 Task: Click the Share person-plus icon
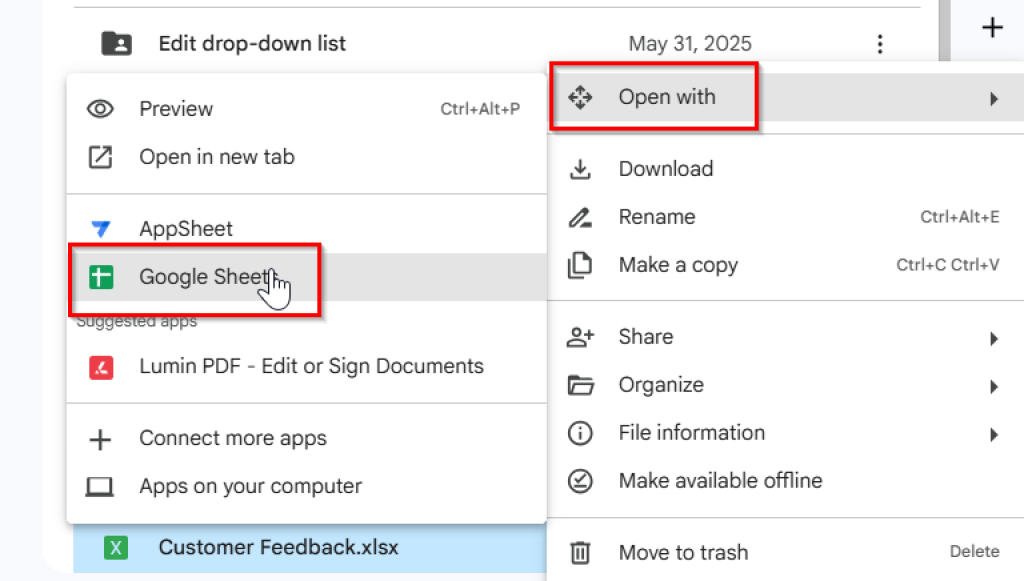[581, 337]
